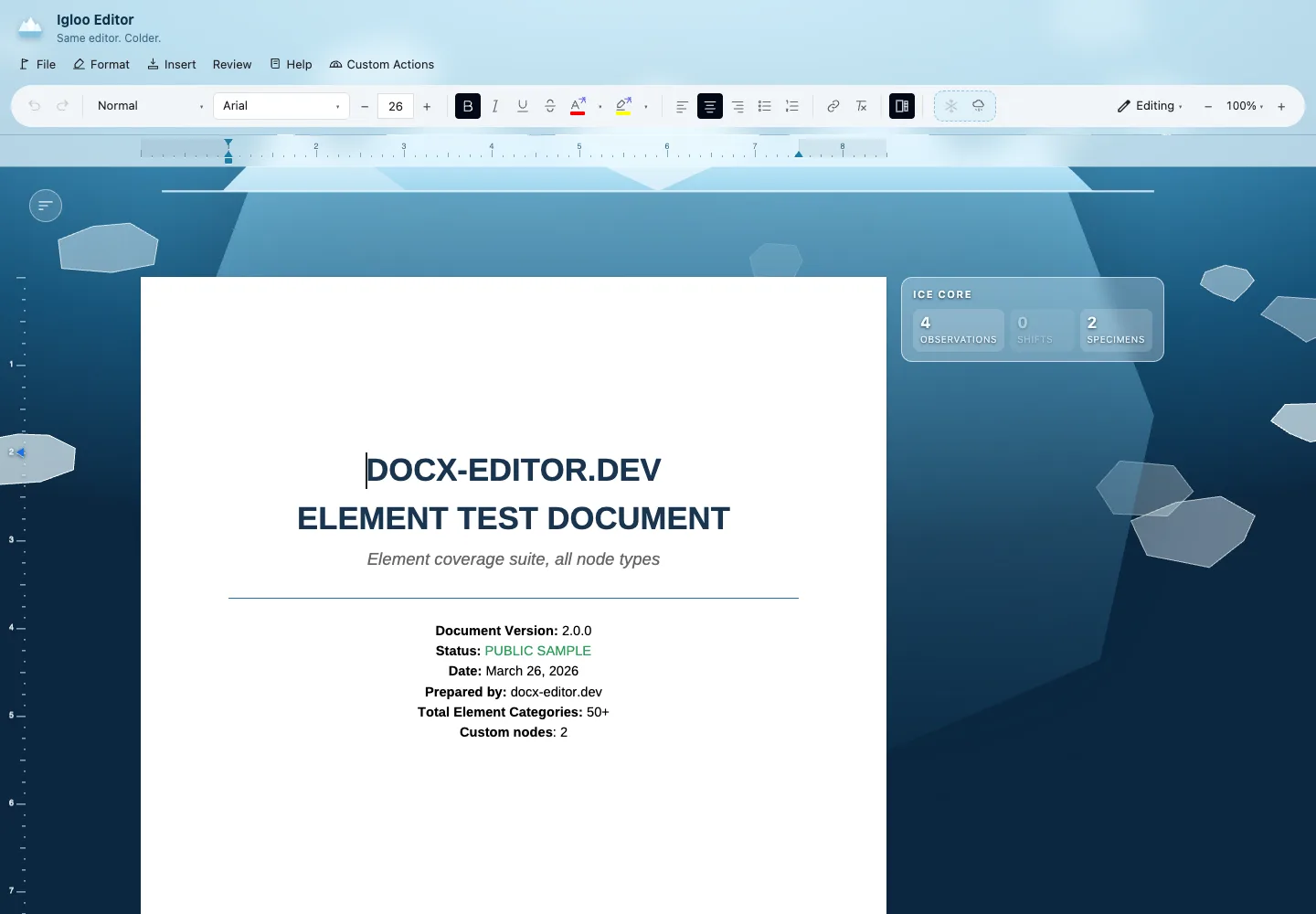Open the highlight color dropdown arrow

tap(646, 106)
